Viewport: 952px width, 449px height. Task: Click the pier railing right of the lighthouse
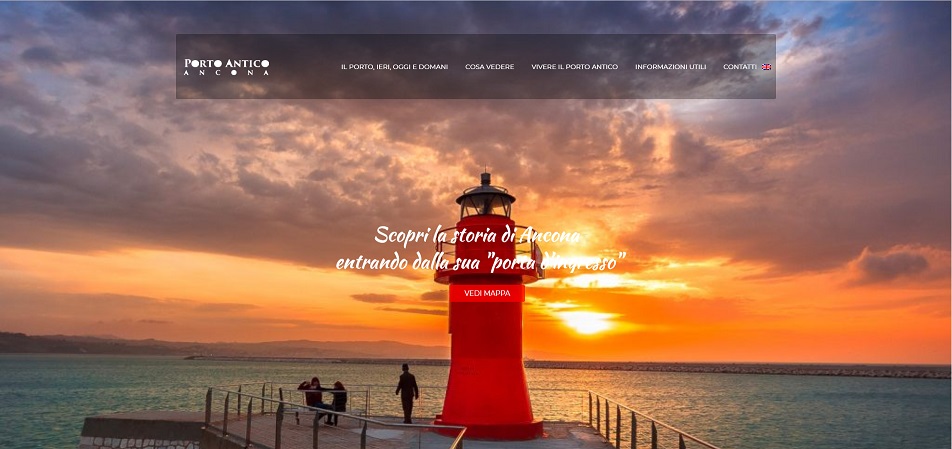640,422
